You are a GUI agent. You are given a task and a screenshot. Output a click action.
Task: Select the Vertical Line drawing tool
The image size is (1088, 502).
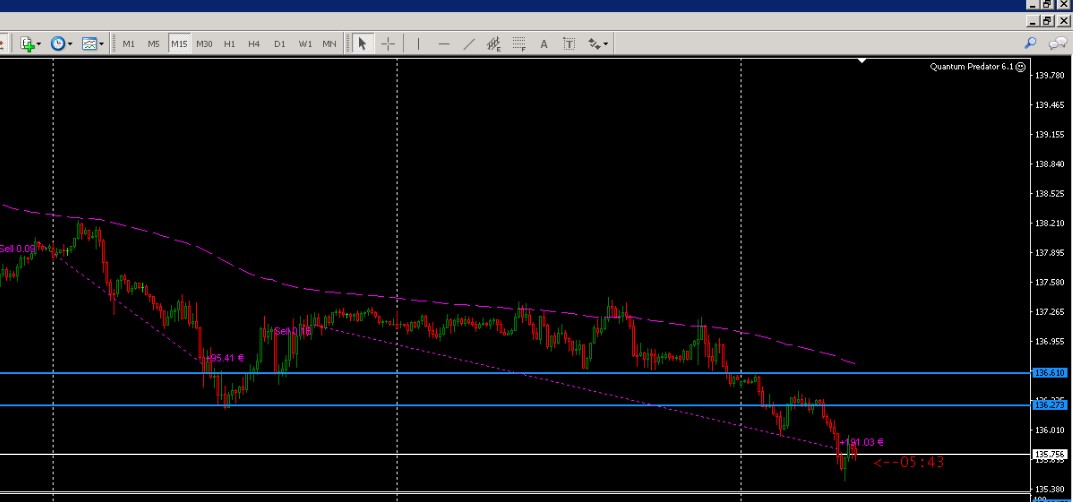pos(418,44)
